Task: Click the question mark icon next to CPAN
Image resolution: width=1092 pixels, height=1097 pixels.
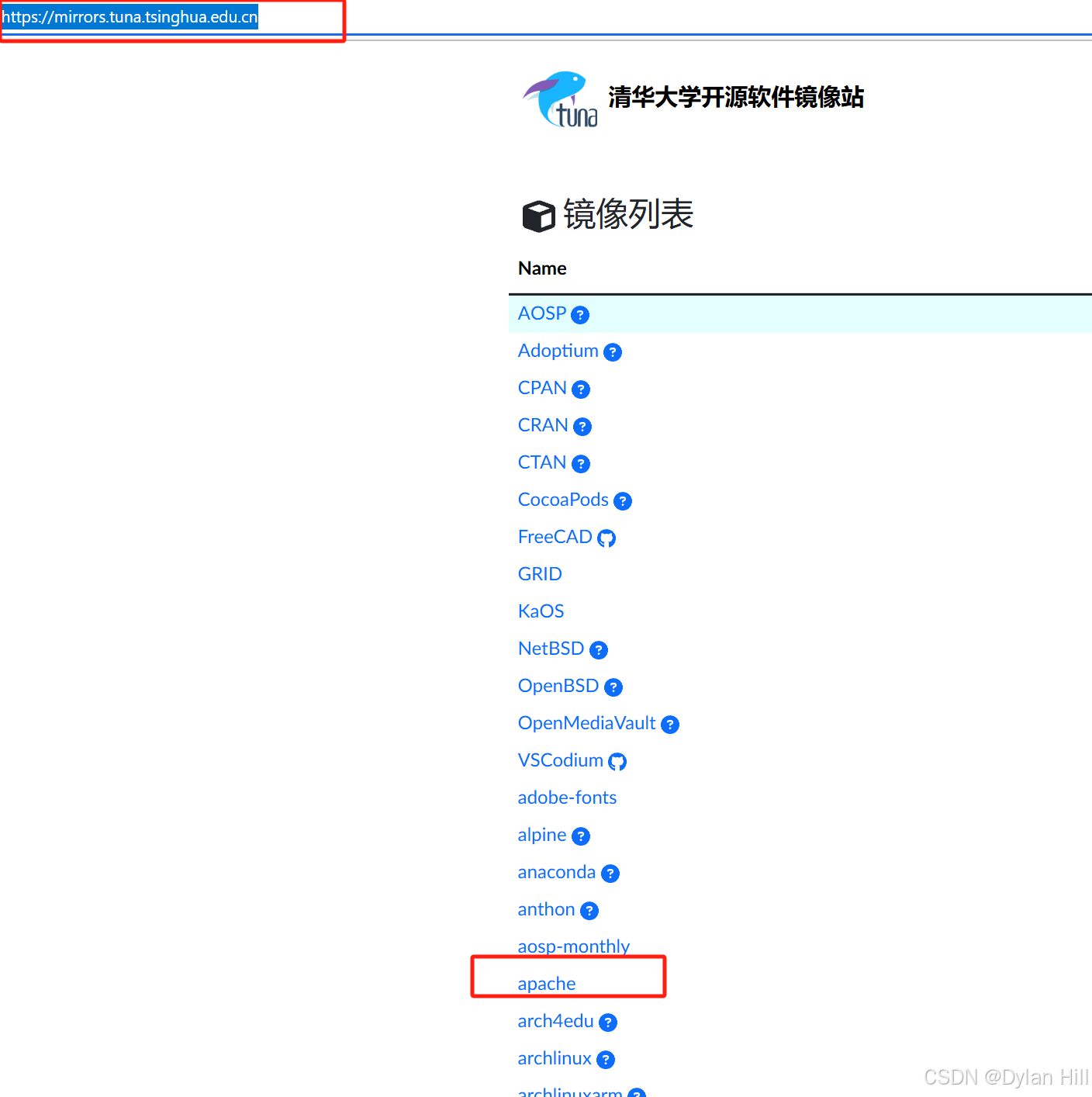Action: (581, 389)
